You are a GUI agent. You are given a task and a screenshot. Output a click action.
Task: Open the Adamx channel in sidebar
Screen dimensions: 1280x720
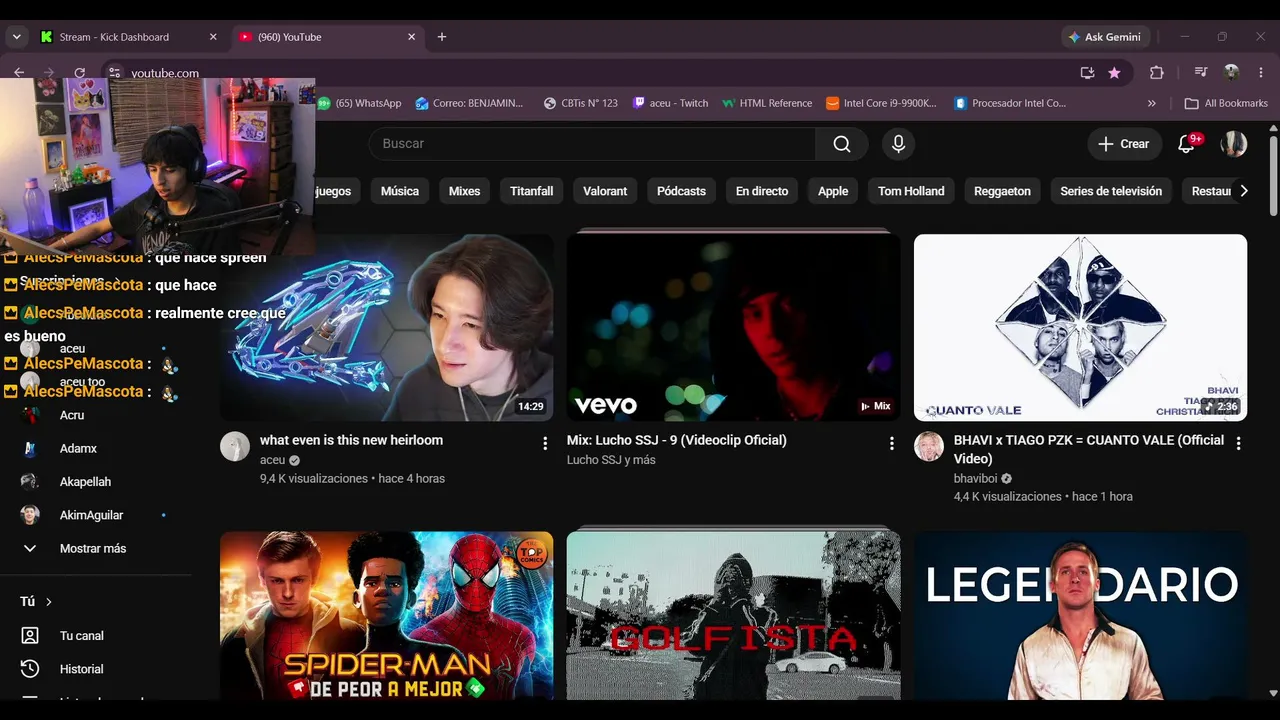78,449
